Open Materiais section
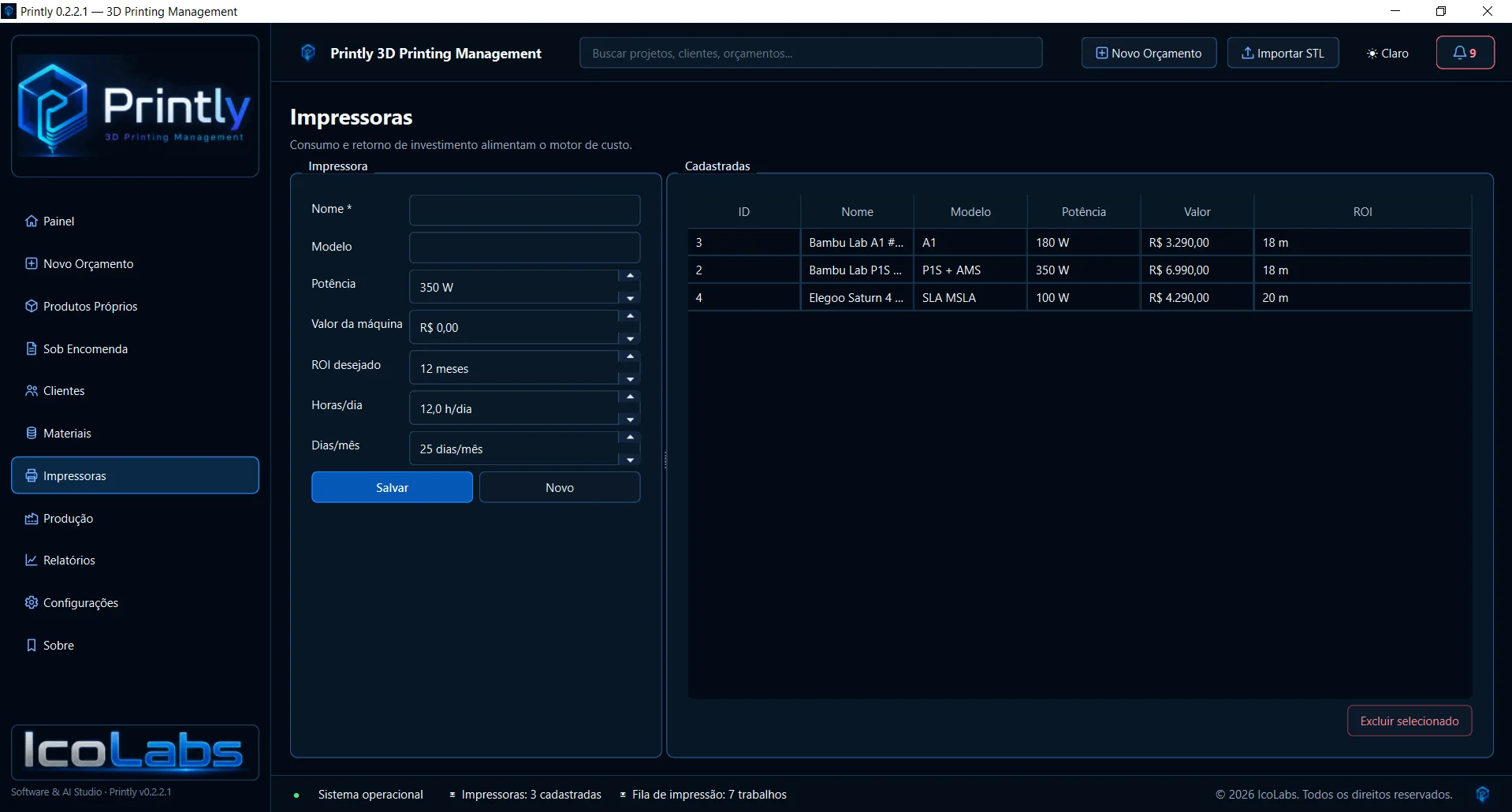 pyautogui.click(x=135, y=434)
